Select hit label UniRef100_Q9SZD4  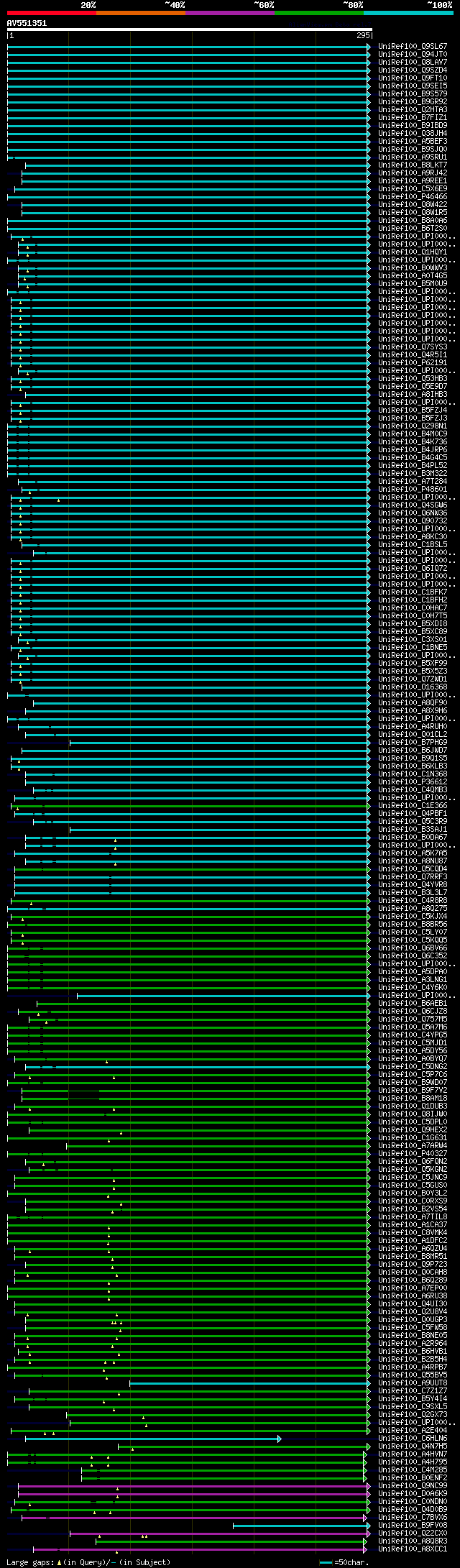point(413,70)
